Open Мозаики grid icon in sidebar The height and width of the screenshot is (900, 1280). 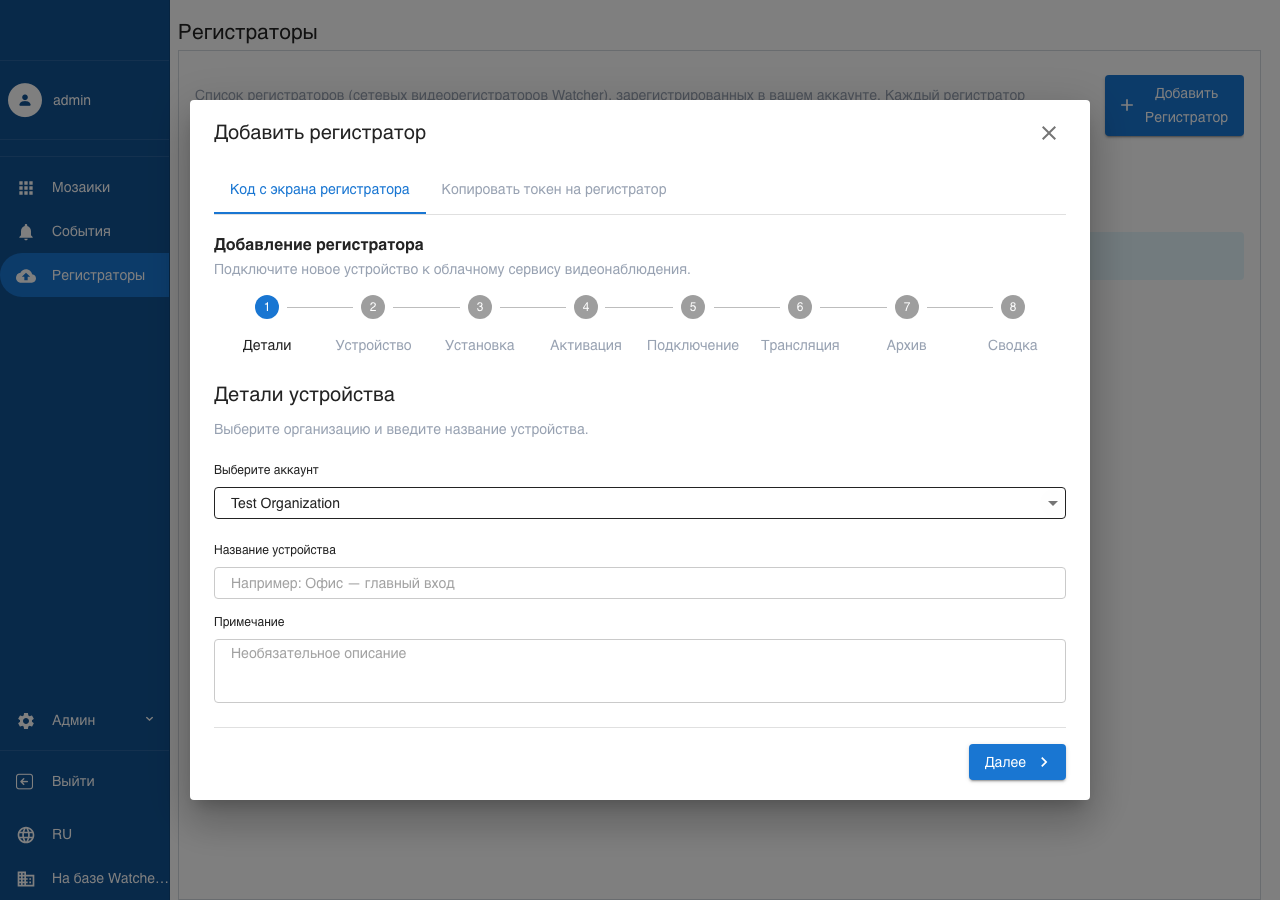pyautogui.click(x=27, y=188)
